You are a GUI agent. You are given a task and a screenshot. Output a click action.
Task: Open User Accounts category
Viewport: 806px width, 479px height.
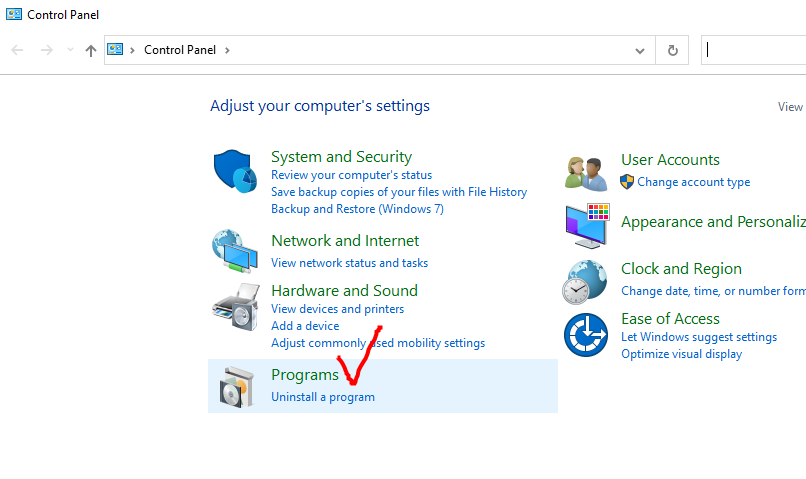[670, 160]
